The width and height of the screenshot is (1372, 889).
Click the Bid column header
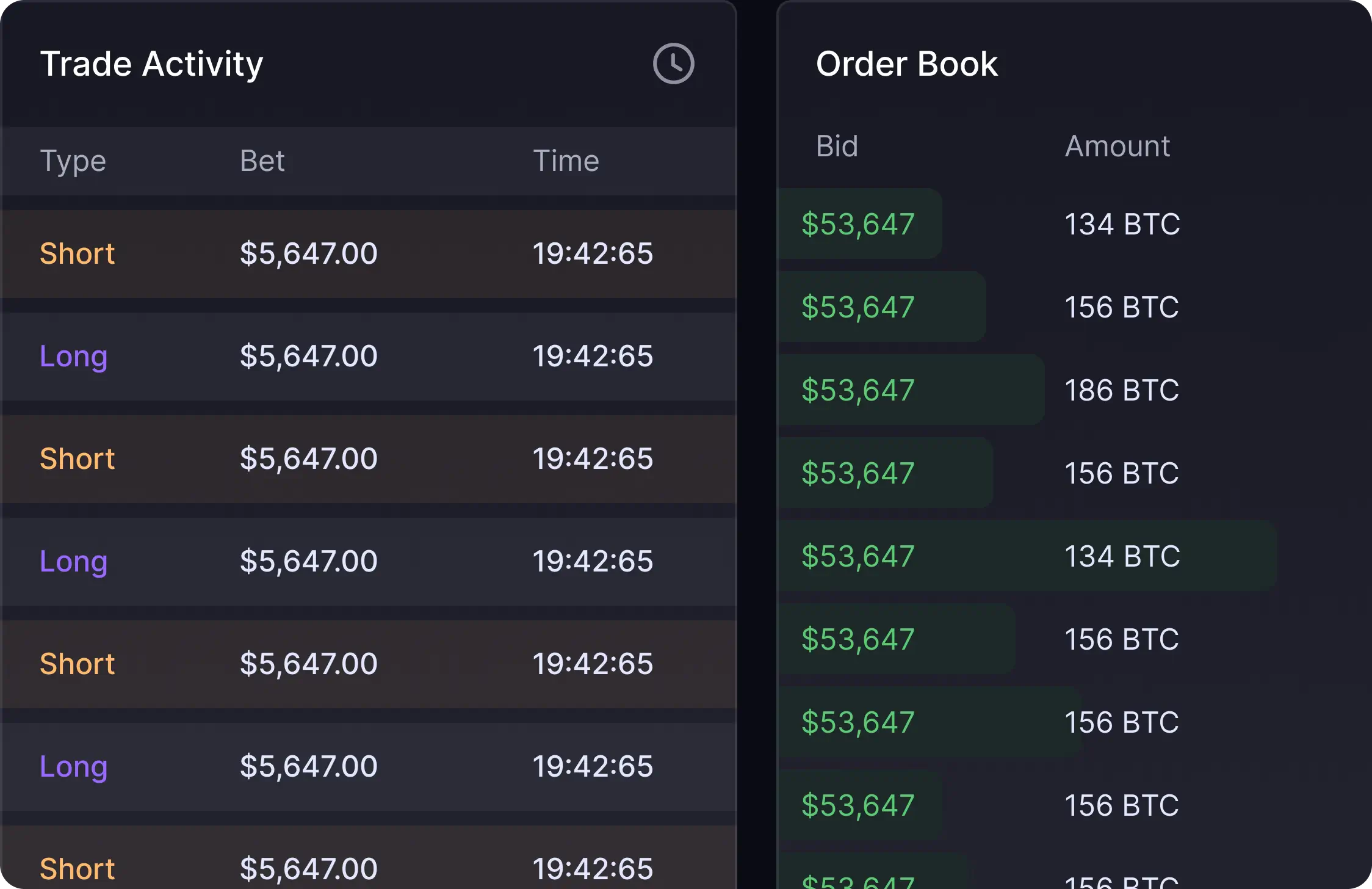pyautogui.click(x=837, y=147)
